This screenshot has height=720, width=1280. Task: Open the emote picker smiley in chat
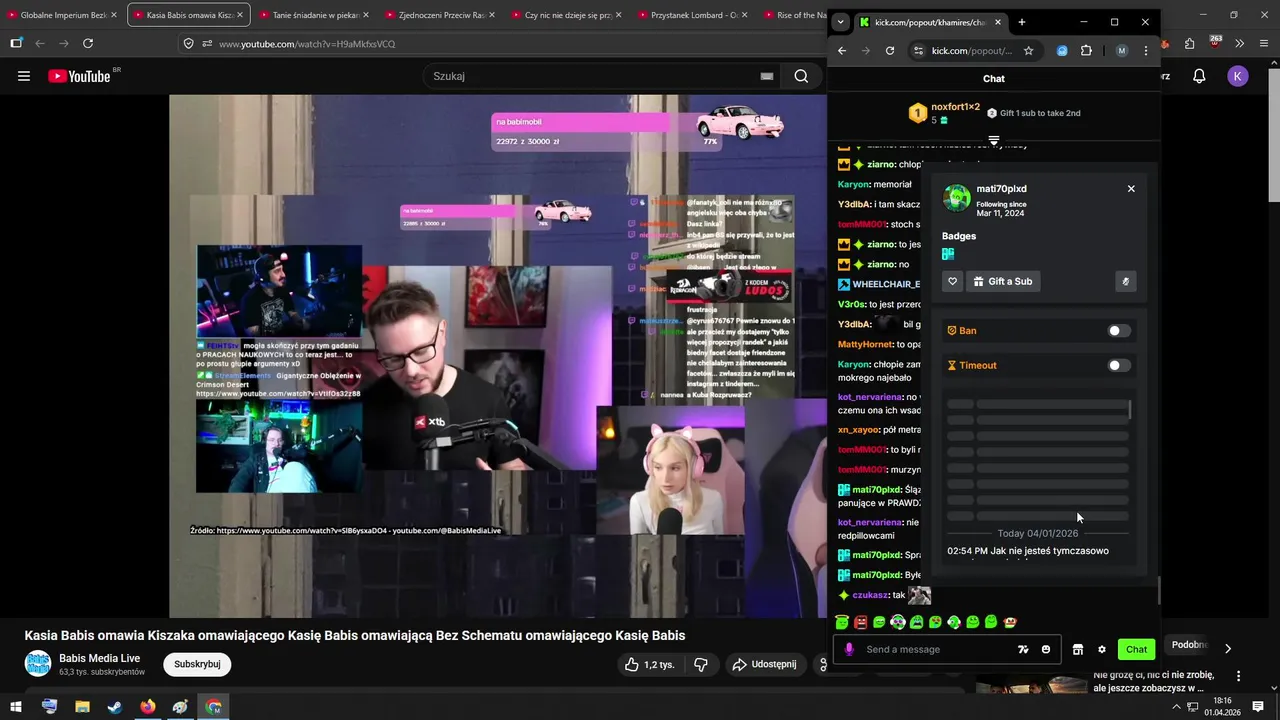[1046, 649]
